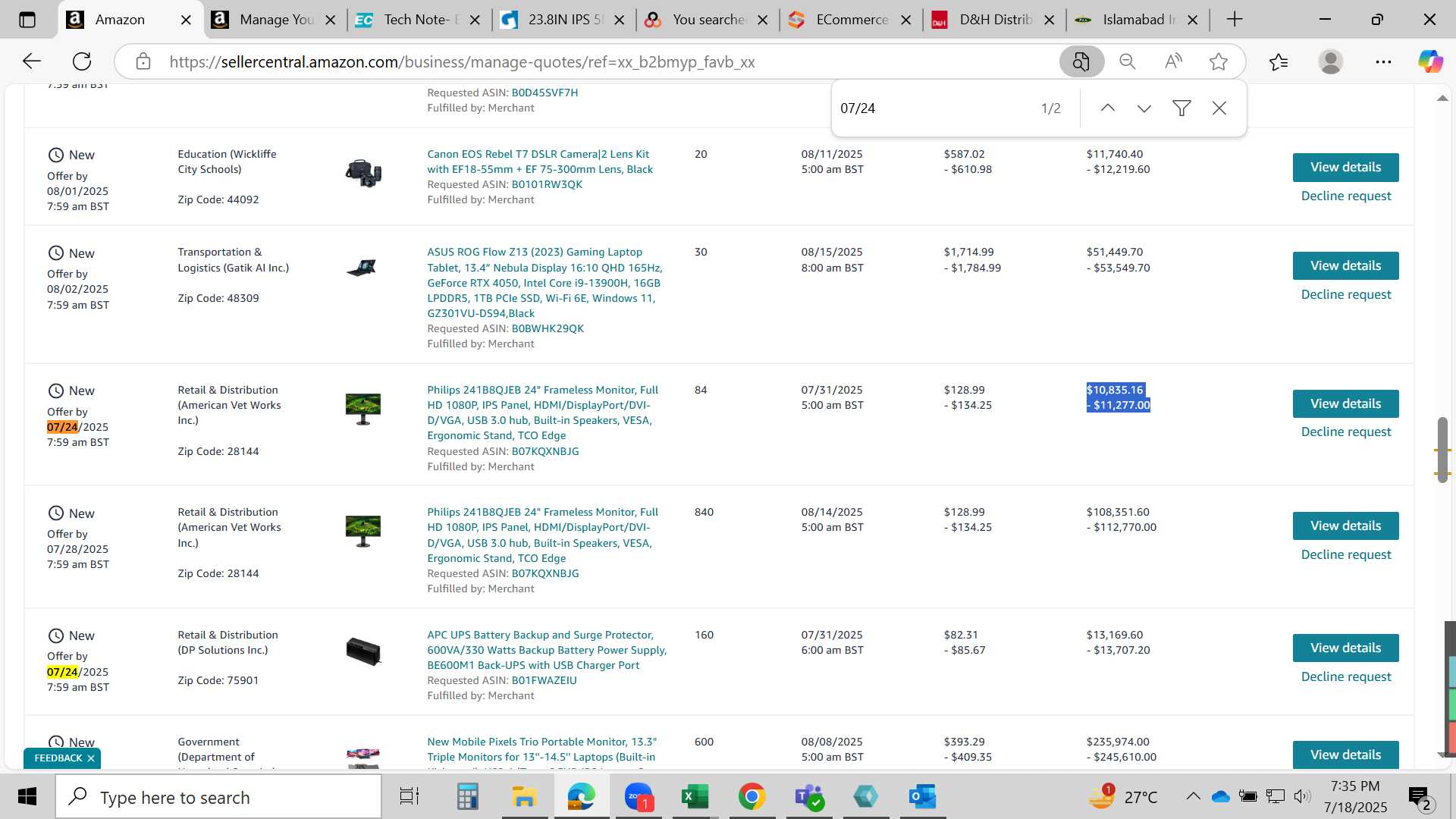This screenshot has width=1456, height=819.
Task: View details for Mobile Pixels Trio quote
Action: point(1345,755)
